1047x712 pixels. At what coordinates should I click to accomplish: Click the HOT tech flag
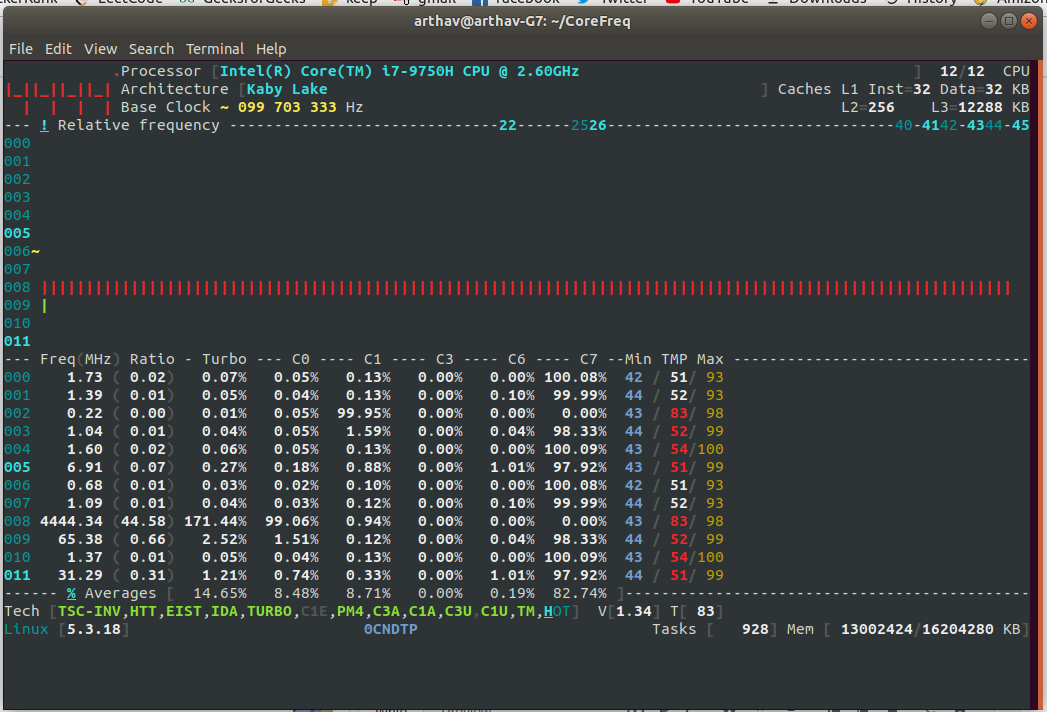(557, 611)
